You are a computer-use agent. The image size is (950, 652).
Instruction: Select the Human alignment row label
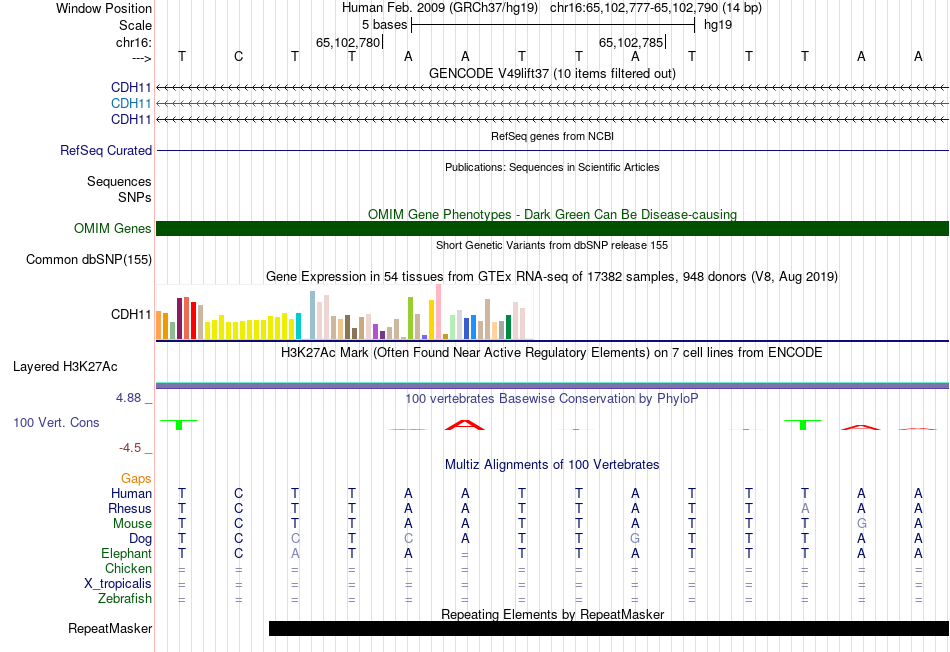131,494
